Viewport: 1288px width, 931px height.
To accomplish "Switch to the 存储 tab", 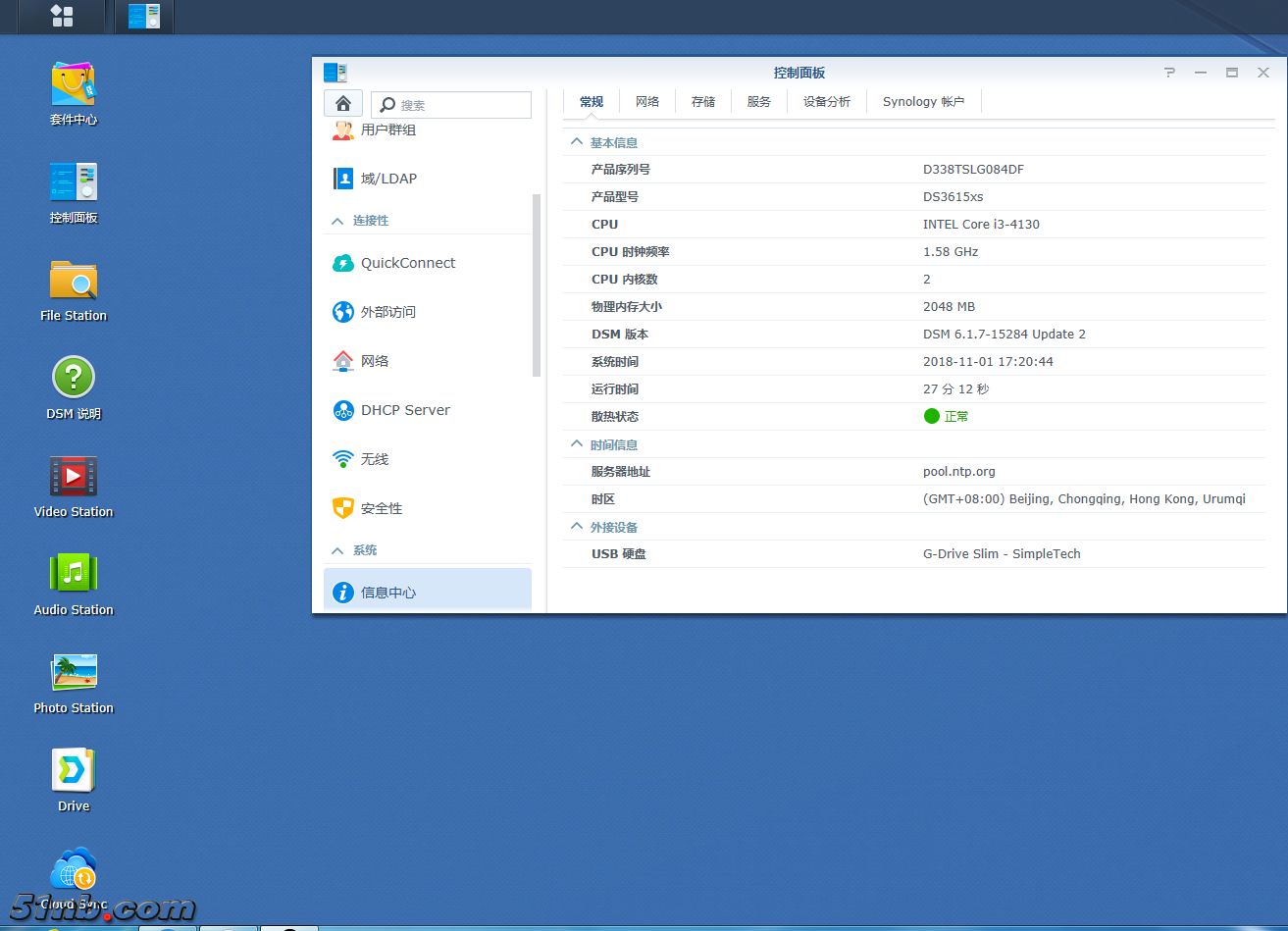I will (703, 102).
